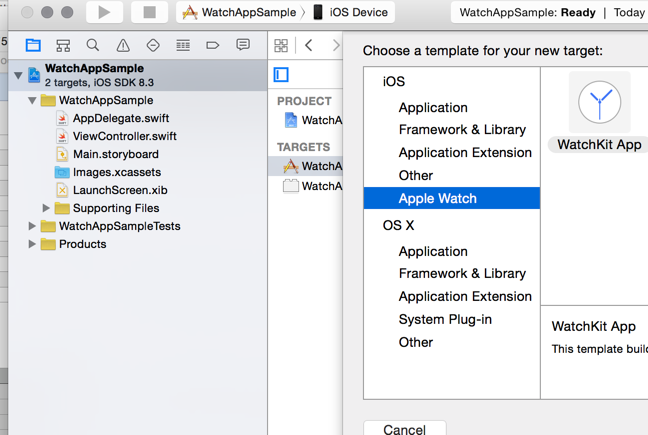Expand the WatchAppSampleTests group
This screenshot has height=435, width=648.
point(32,226)
